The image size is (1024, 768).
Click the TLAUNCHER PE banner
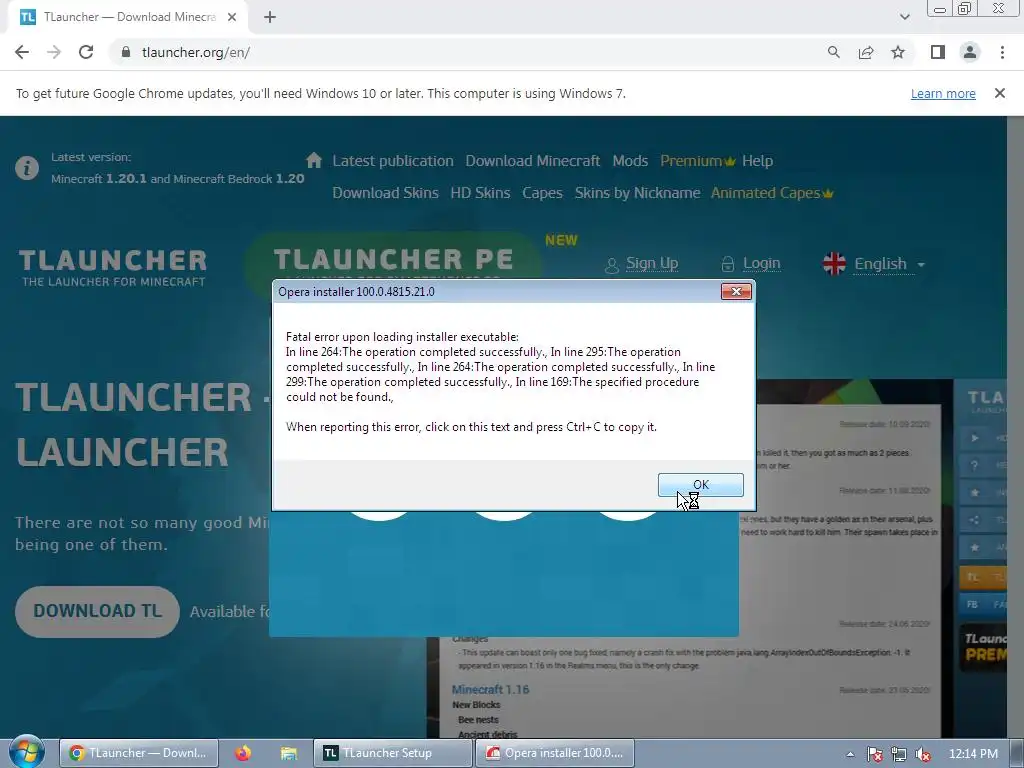click(393, 259)
